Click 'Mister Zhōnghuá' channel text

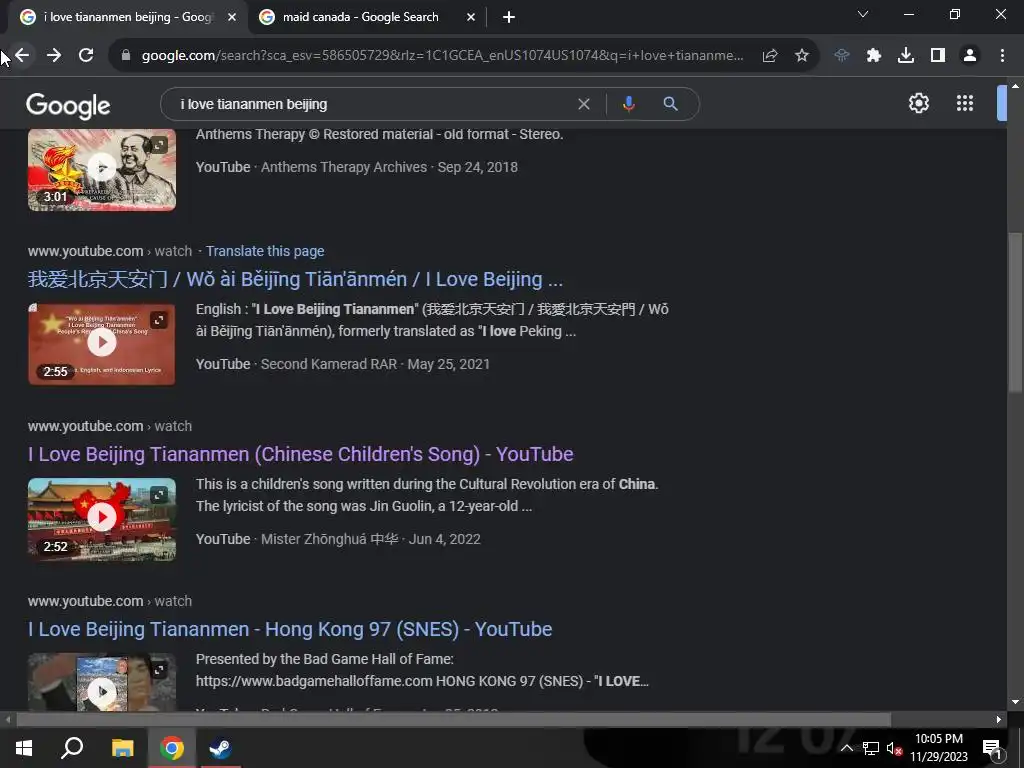tap(329, 539)
